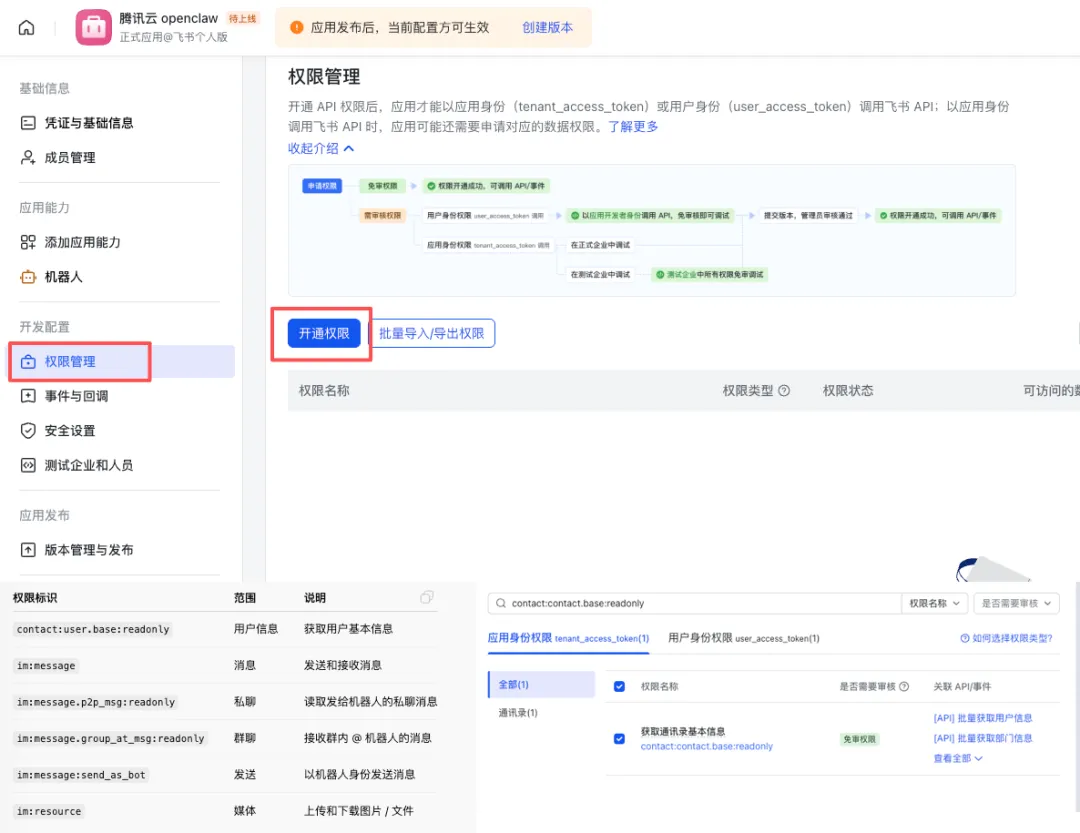Expand 查看全部 related APIs list

958,759
